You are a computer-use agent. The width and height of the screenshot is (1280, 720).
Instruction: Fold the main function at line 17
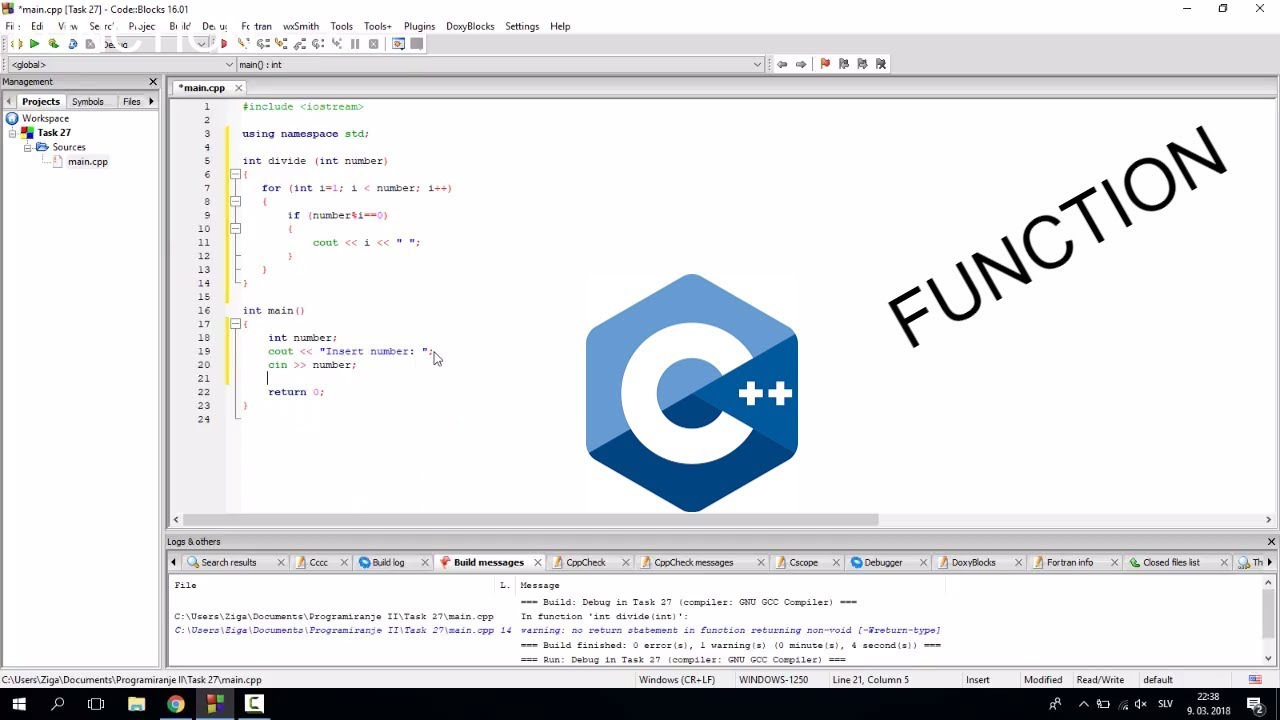(x=235, y=323)
